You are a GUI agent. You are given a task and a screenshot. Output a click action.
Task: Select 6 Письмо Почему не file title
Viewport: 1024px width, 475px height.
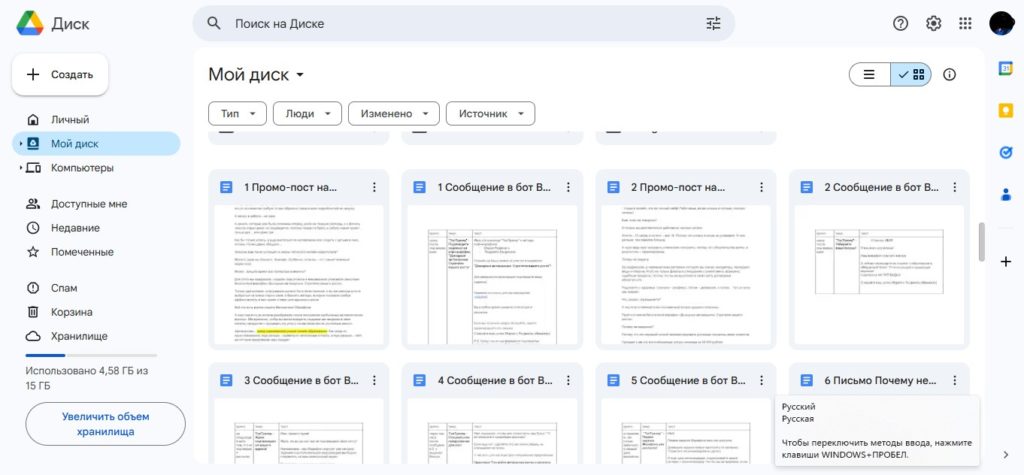880,380
